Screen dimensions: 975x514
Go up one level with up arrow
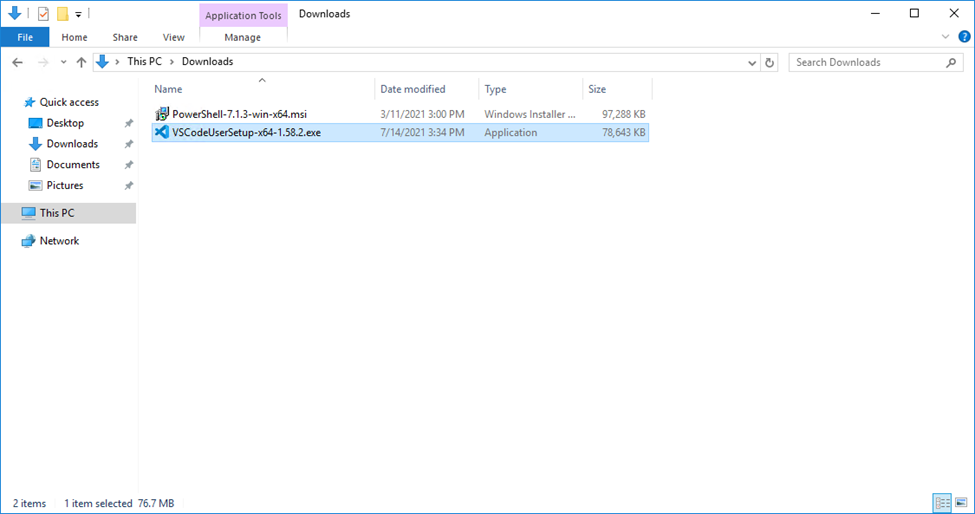(x=81, y=62)
